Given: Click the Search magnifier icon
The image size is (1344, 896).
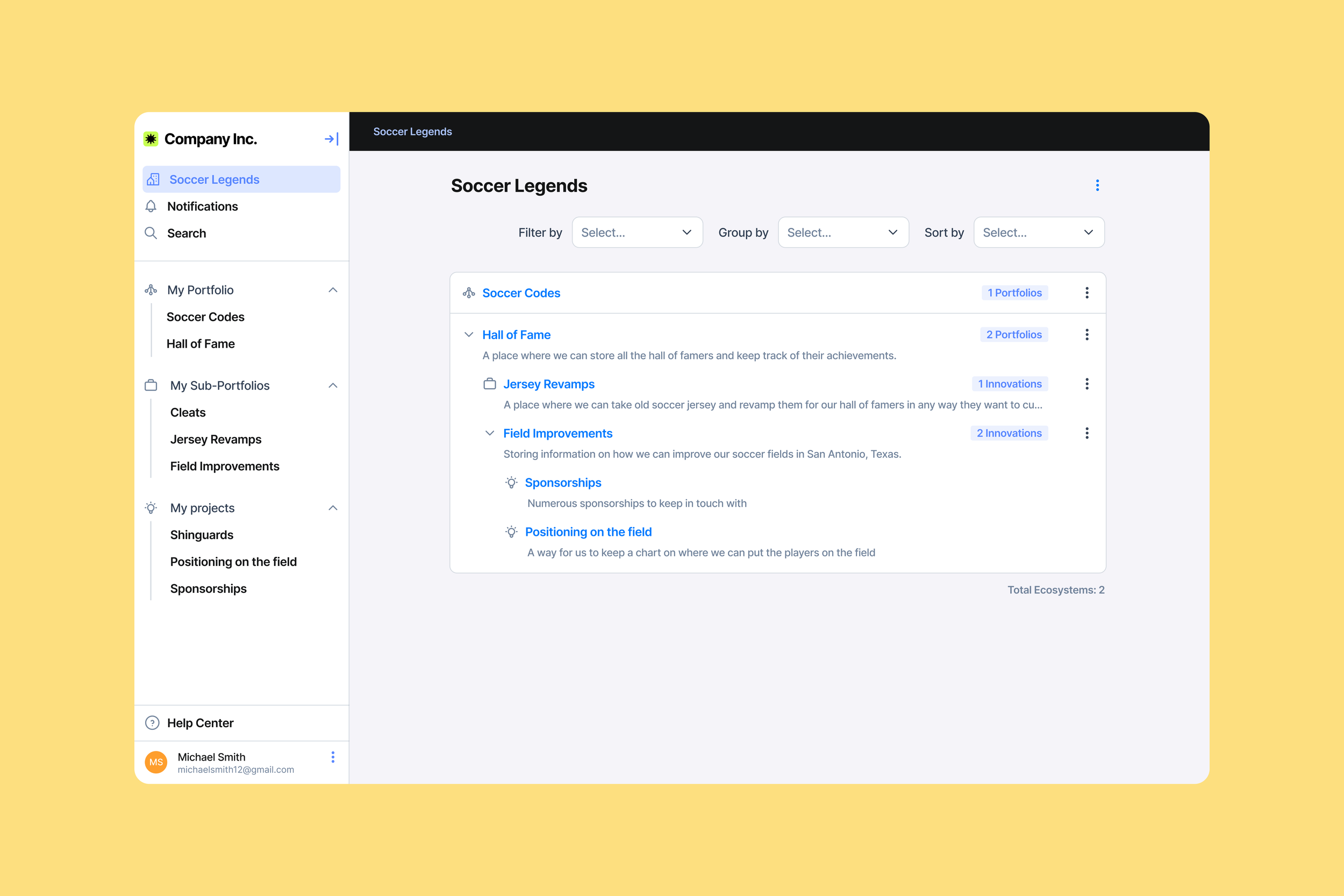Looking at the screenshot, I should (x=151, y=233).
